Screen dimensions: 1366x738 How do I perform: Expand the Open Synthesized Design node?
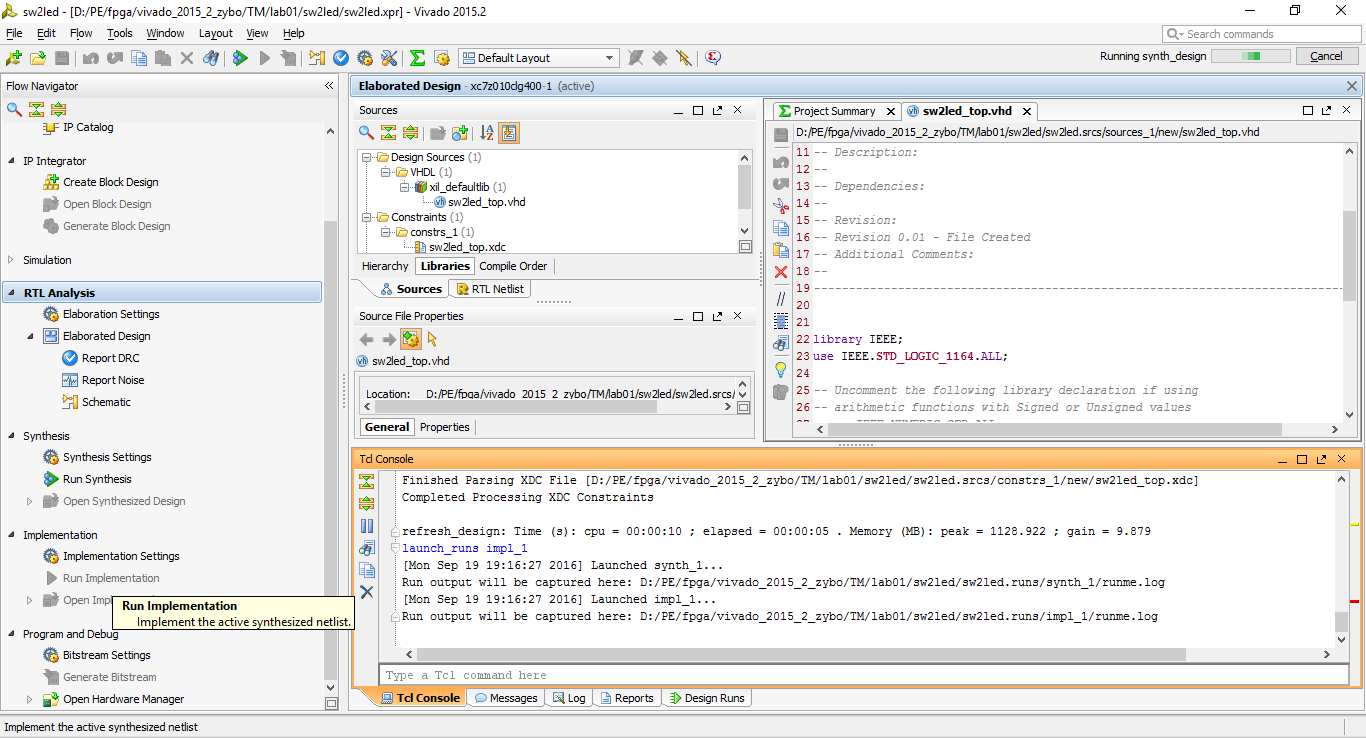point(30,501)
